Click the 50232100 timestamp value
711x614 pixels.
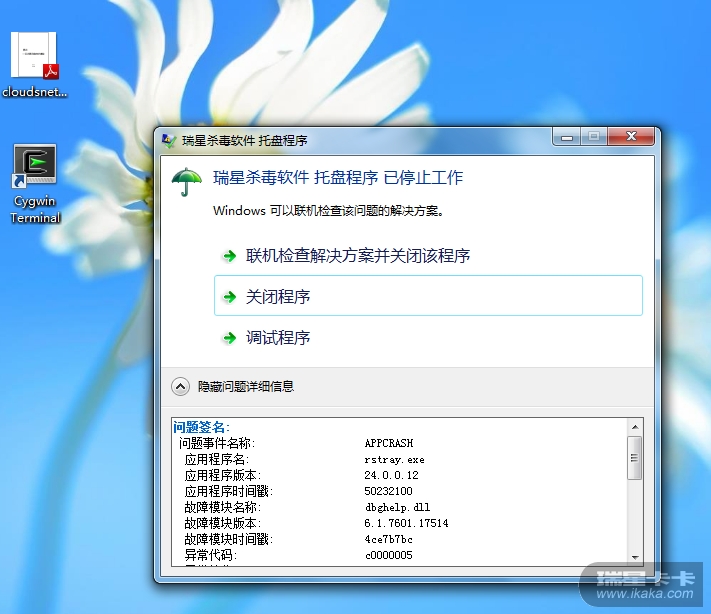click(x=388, y=491)
